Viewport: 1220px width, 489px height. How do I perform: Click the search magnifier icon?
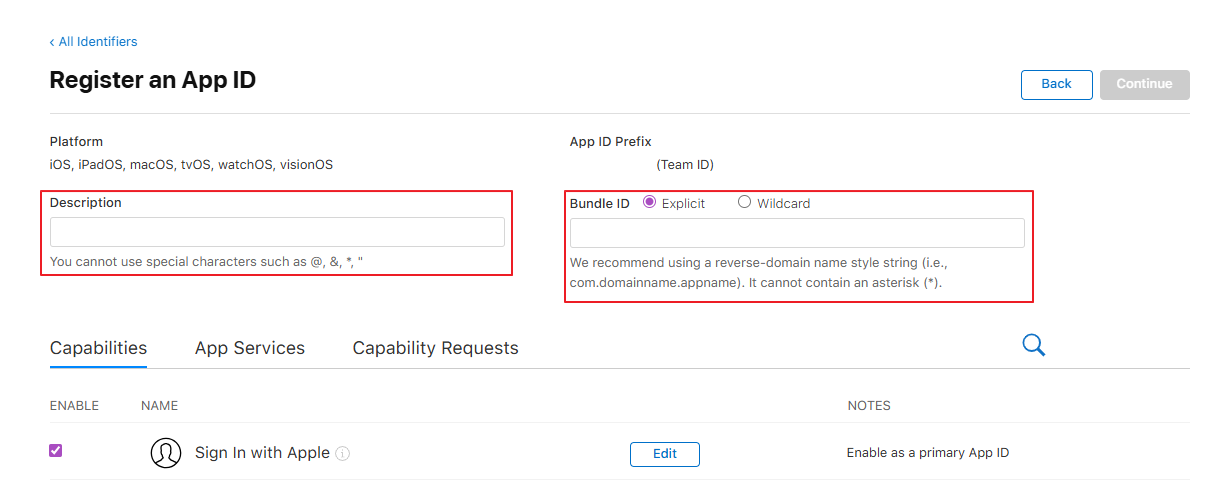pyautogui.click(x=1033, y=345)
